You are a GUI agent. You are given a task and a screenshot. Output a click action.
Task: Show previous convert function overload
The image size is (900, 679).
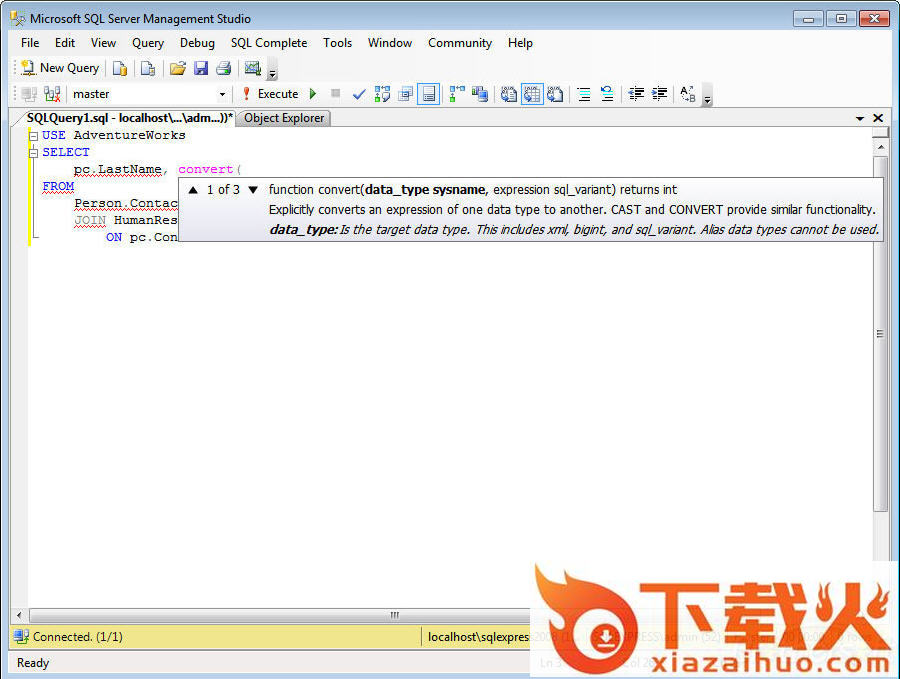[x=193, y=190]
